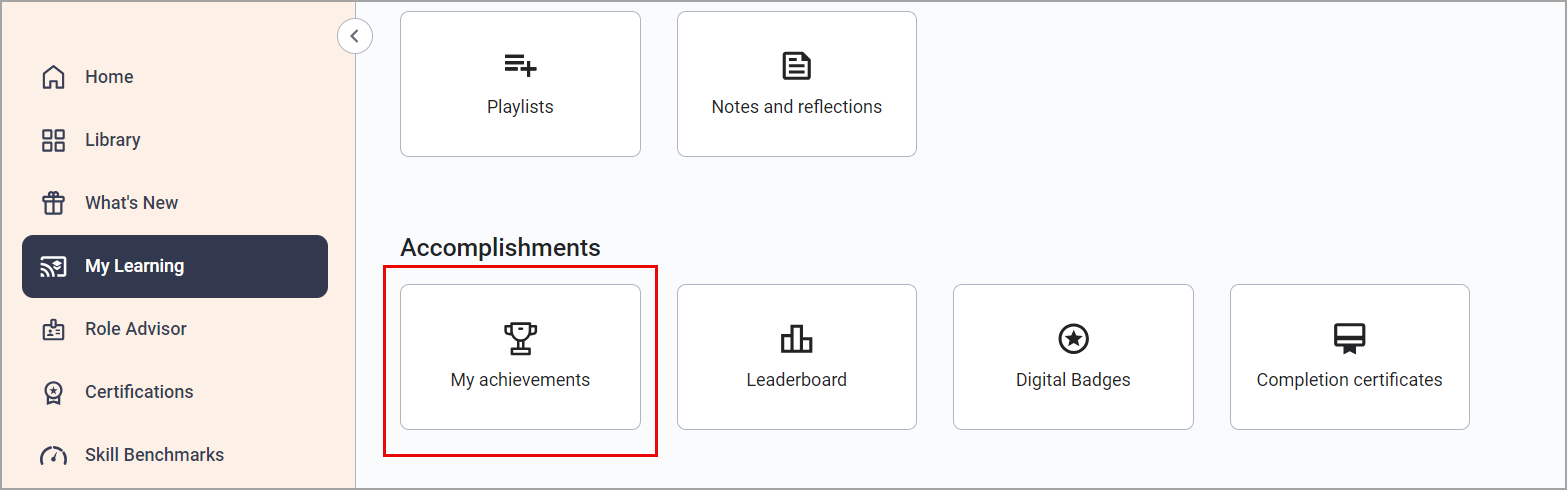Click the Home house icon in sidebar
Screen dimensions: 1567x490
[53, 77]
